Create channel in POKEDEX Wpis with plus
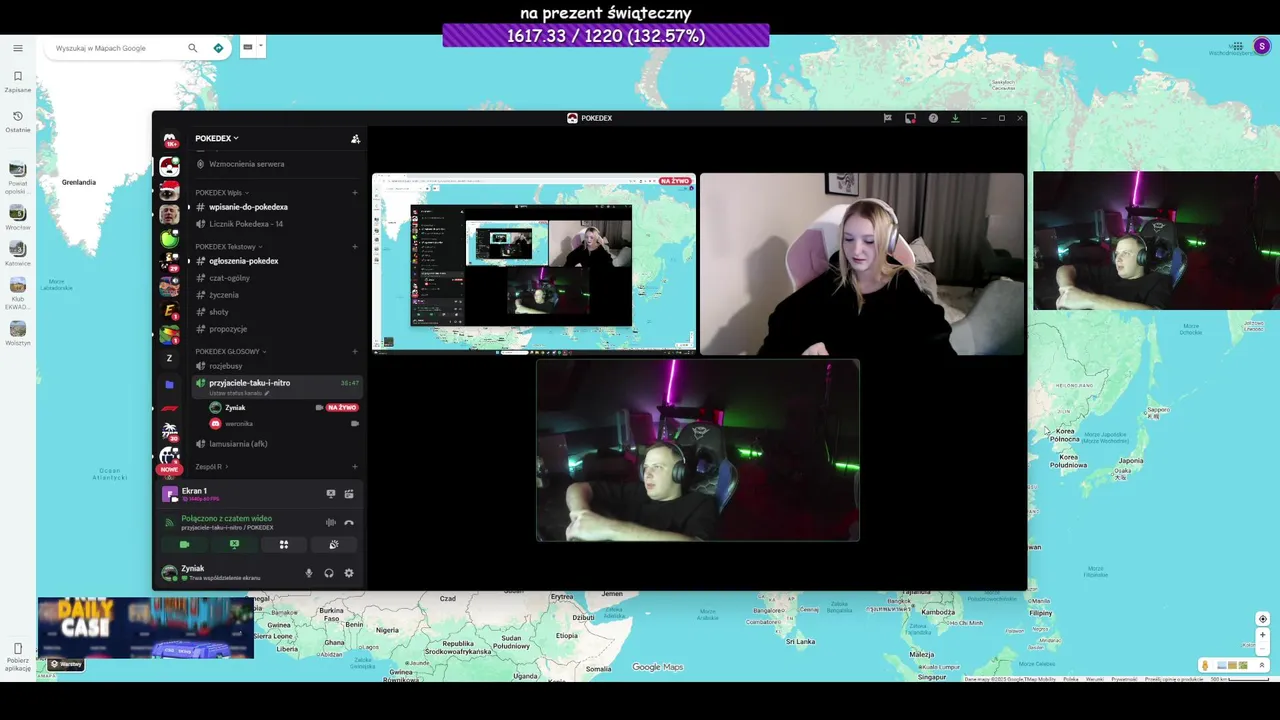 tap(355, 193)
